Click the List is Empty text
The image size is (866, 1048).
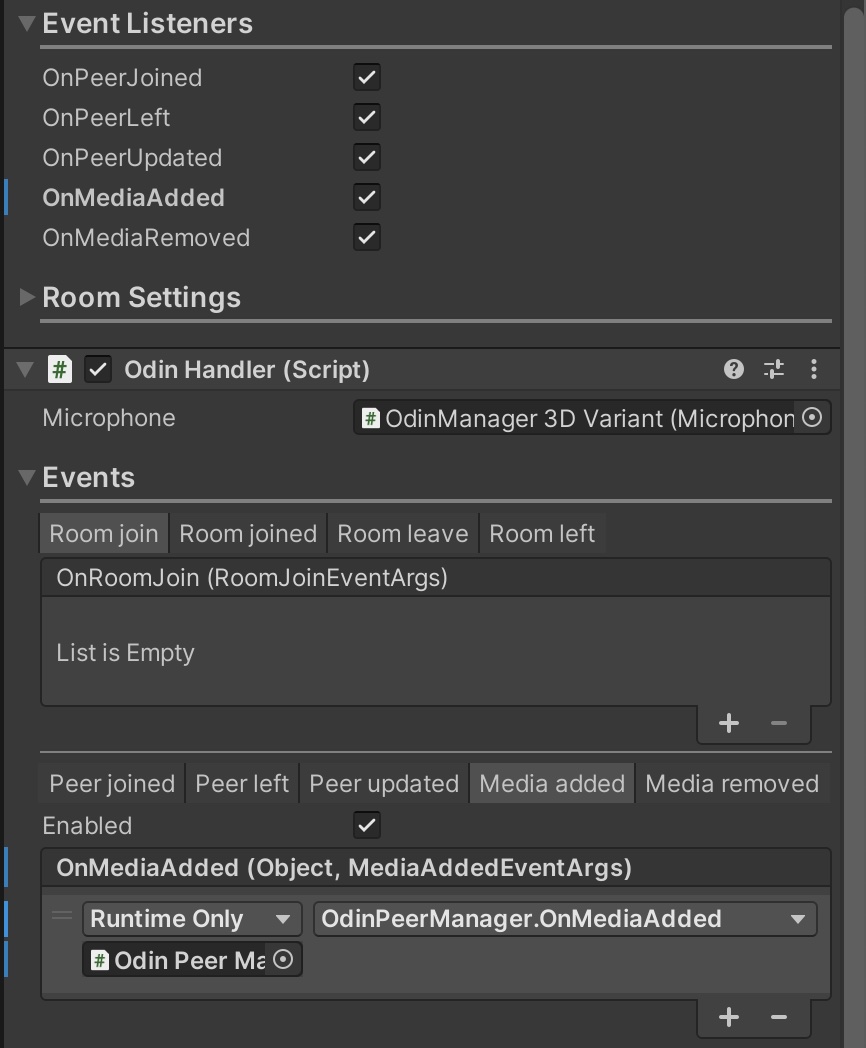coord(126,652)
